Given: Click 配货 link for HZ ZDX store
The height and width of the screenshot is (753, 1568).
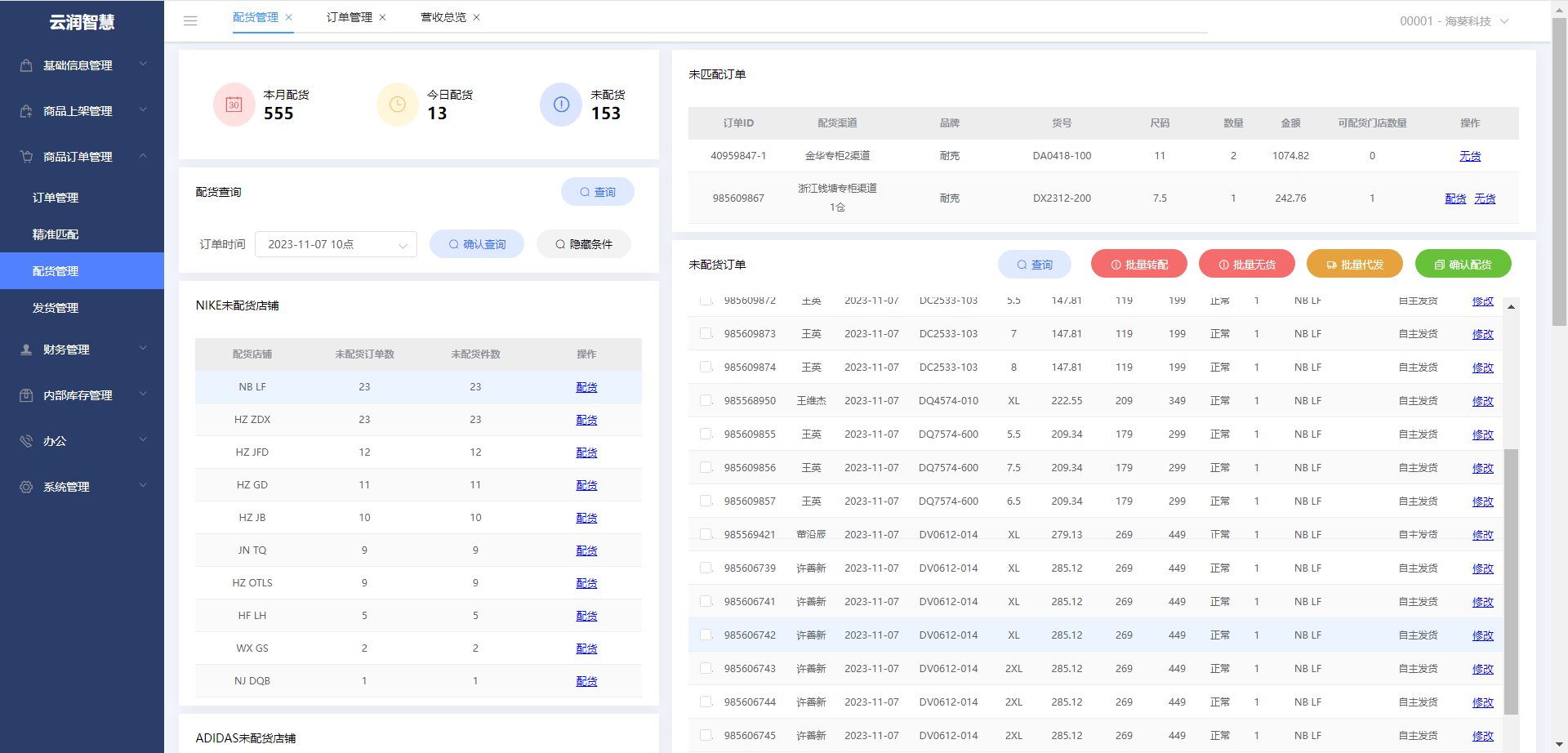Looking at the screenshot, I should 586,420.
